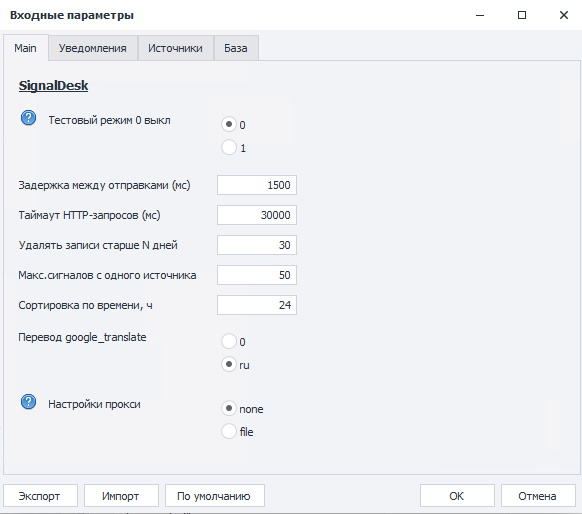Switch to the Источники tab
Image resolution: width=582 pixels, height=514 pixels.
176,48
